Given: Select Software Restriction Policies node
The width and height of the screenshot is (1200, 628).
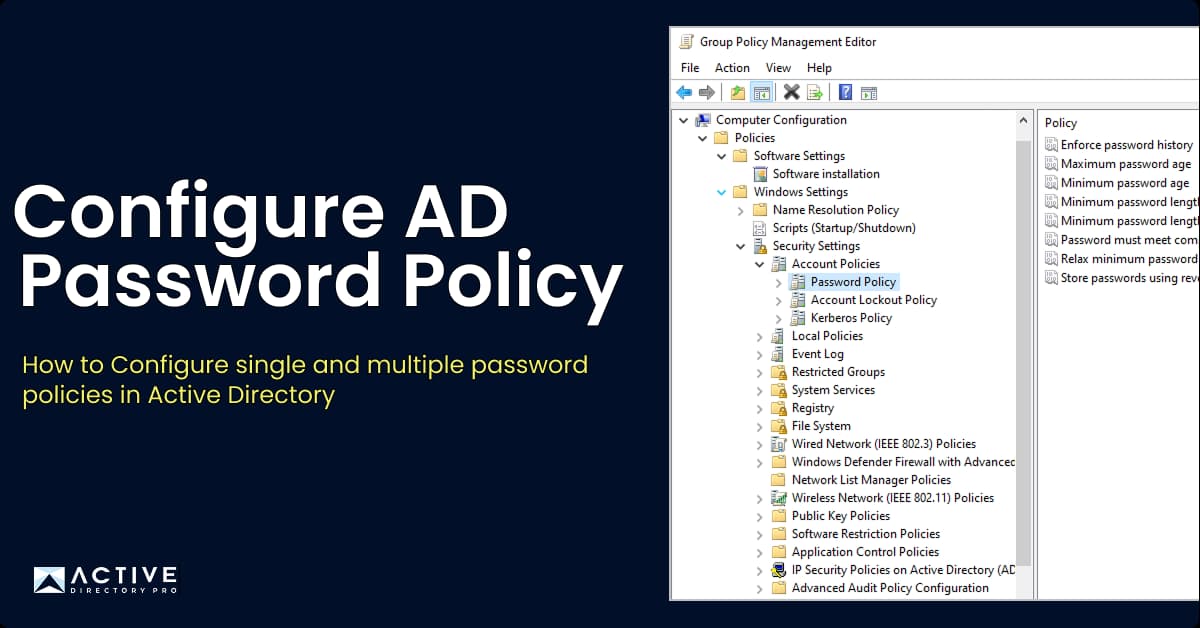Looking at the screenshot, I should 866,534.
